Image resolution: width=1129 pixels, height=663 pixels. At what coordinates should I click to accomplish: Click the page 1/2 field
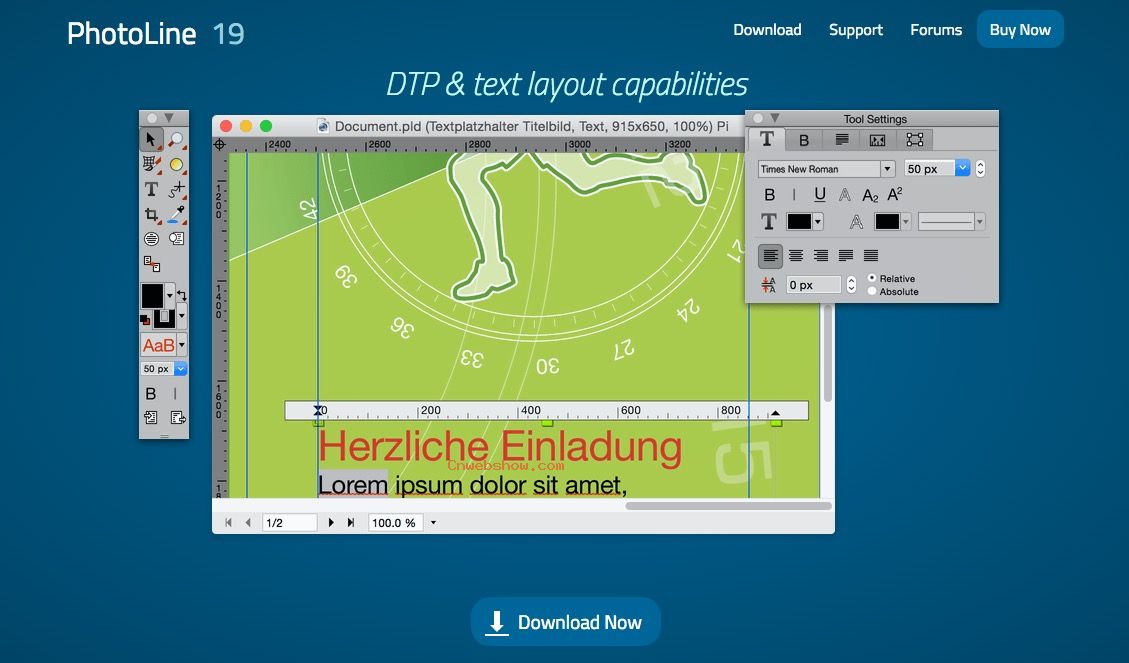290,523
